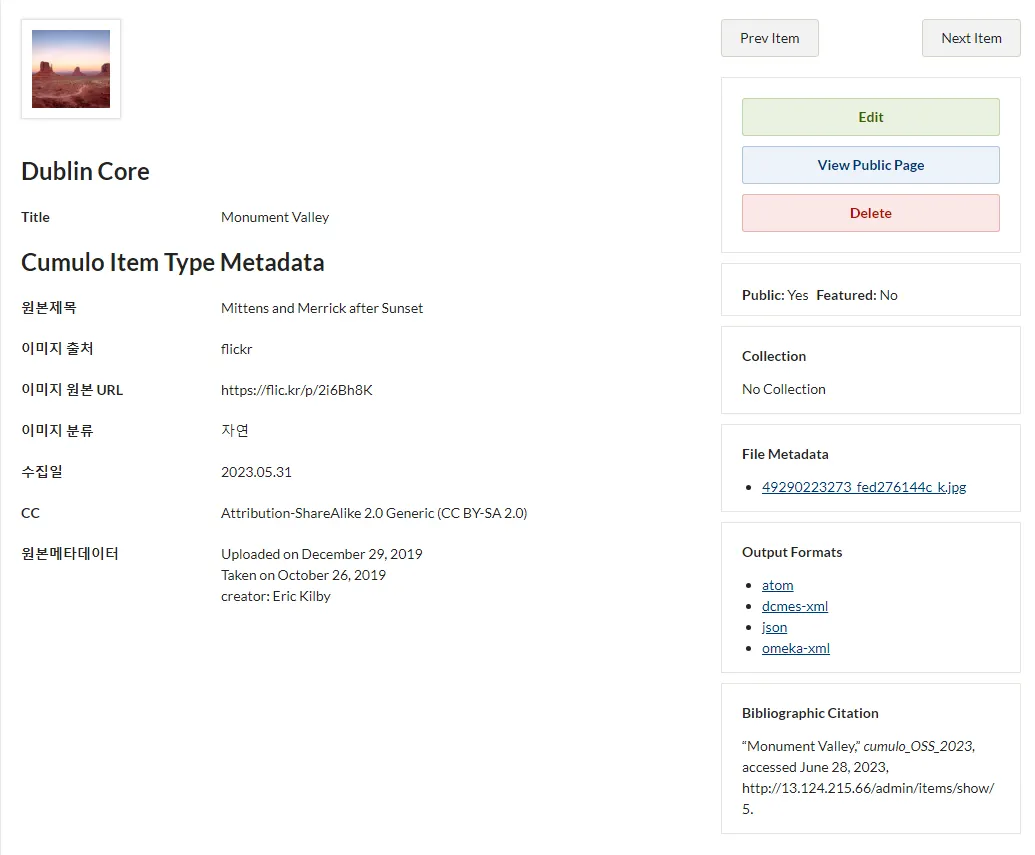Click the Attribution-ShareAlike 2.0 Generic license text

(373, 513)
